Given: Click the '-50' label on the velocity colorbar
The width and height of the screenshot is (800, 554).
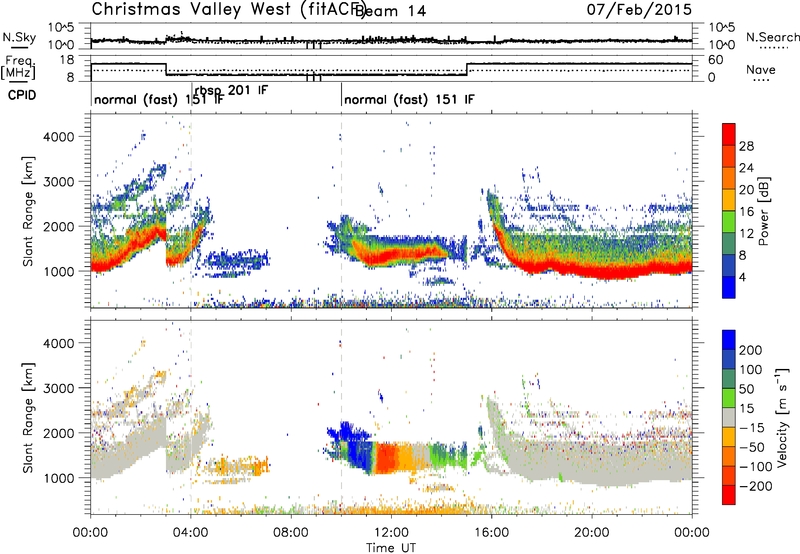Looking at the screenshot, I should 752,447.
